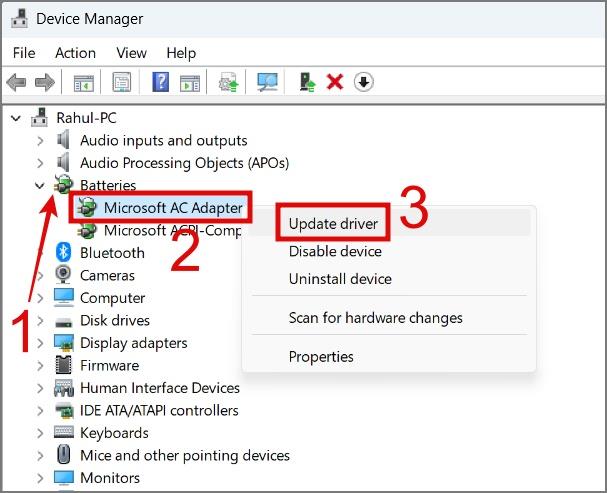Click the Computer monitor icon in tree

pos(63,297)
